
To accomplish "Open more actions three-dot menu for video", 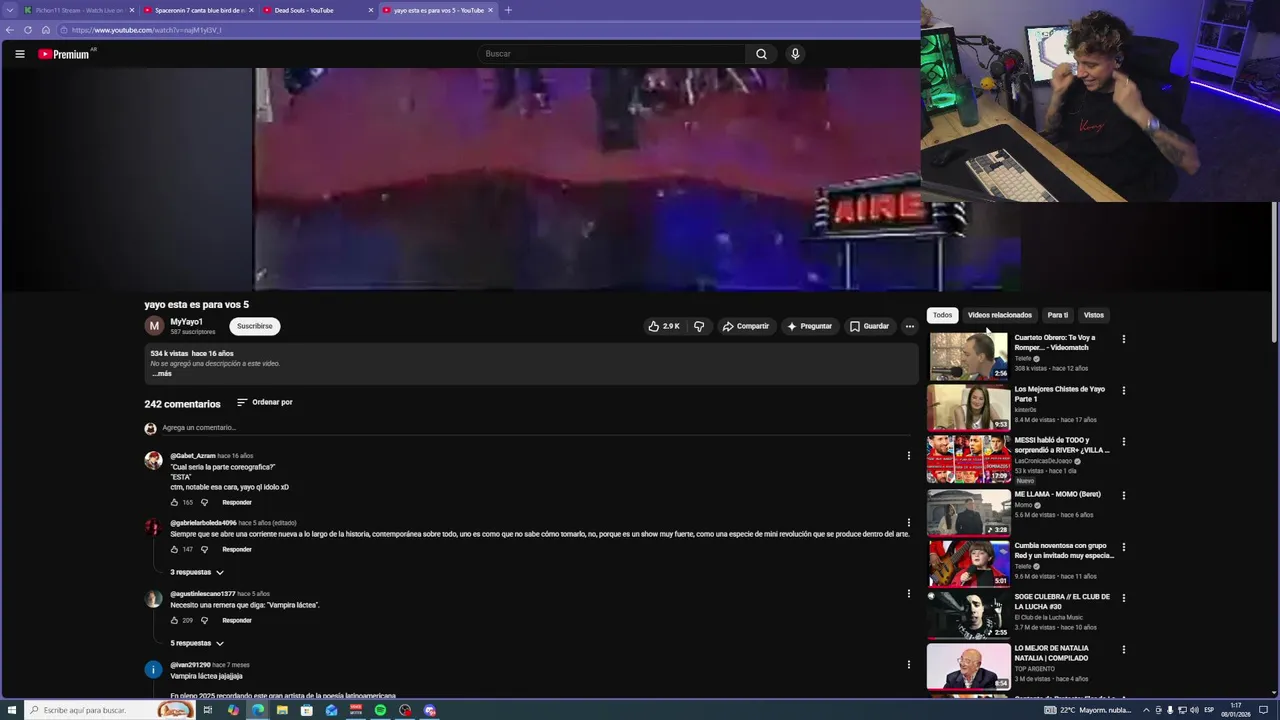I will (x=909, y=326).
